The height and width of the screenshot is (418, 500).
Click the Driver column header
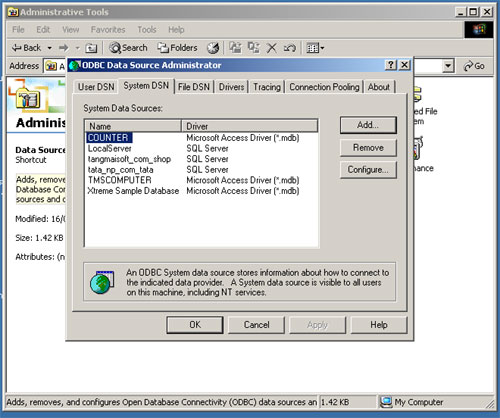pyautogui.click(x=249, y=126)
